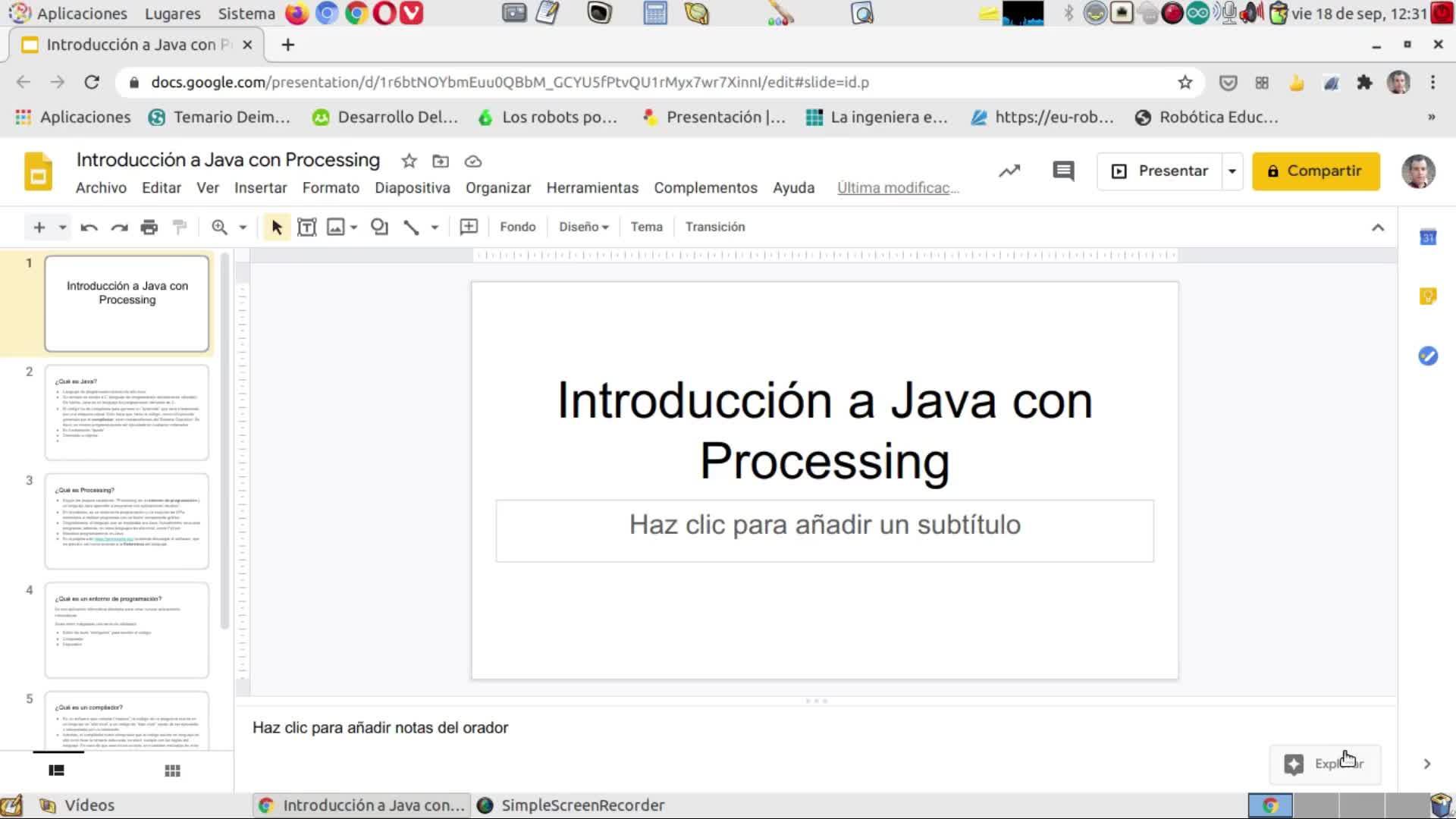This screenshot has width=1456, height=819.
Task: Switch to grid view of slides
Action: click(172, 770)
